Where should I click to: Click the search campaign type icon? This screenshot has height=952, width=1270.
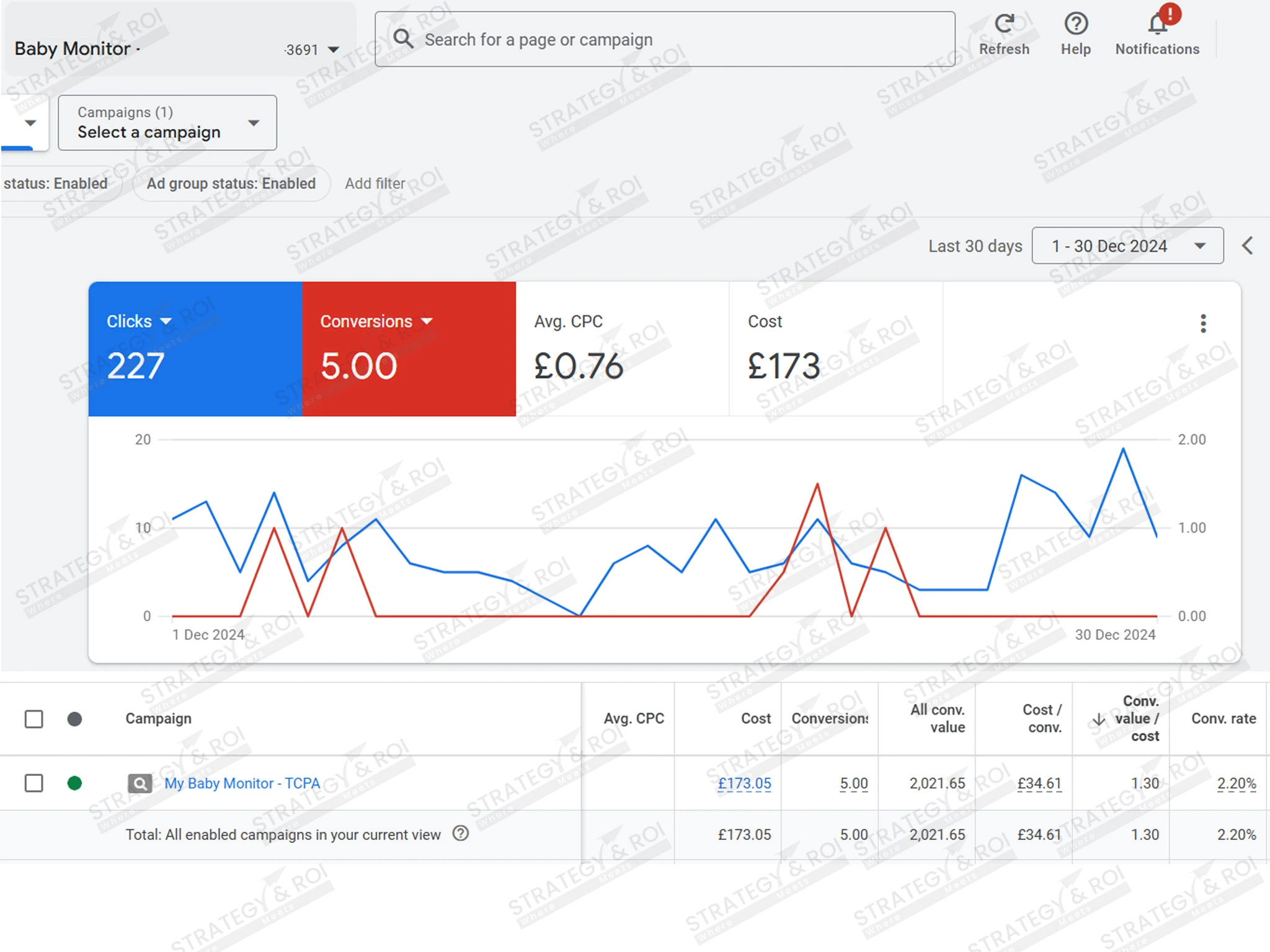[140, 783]
